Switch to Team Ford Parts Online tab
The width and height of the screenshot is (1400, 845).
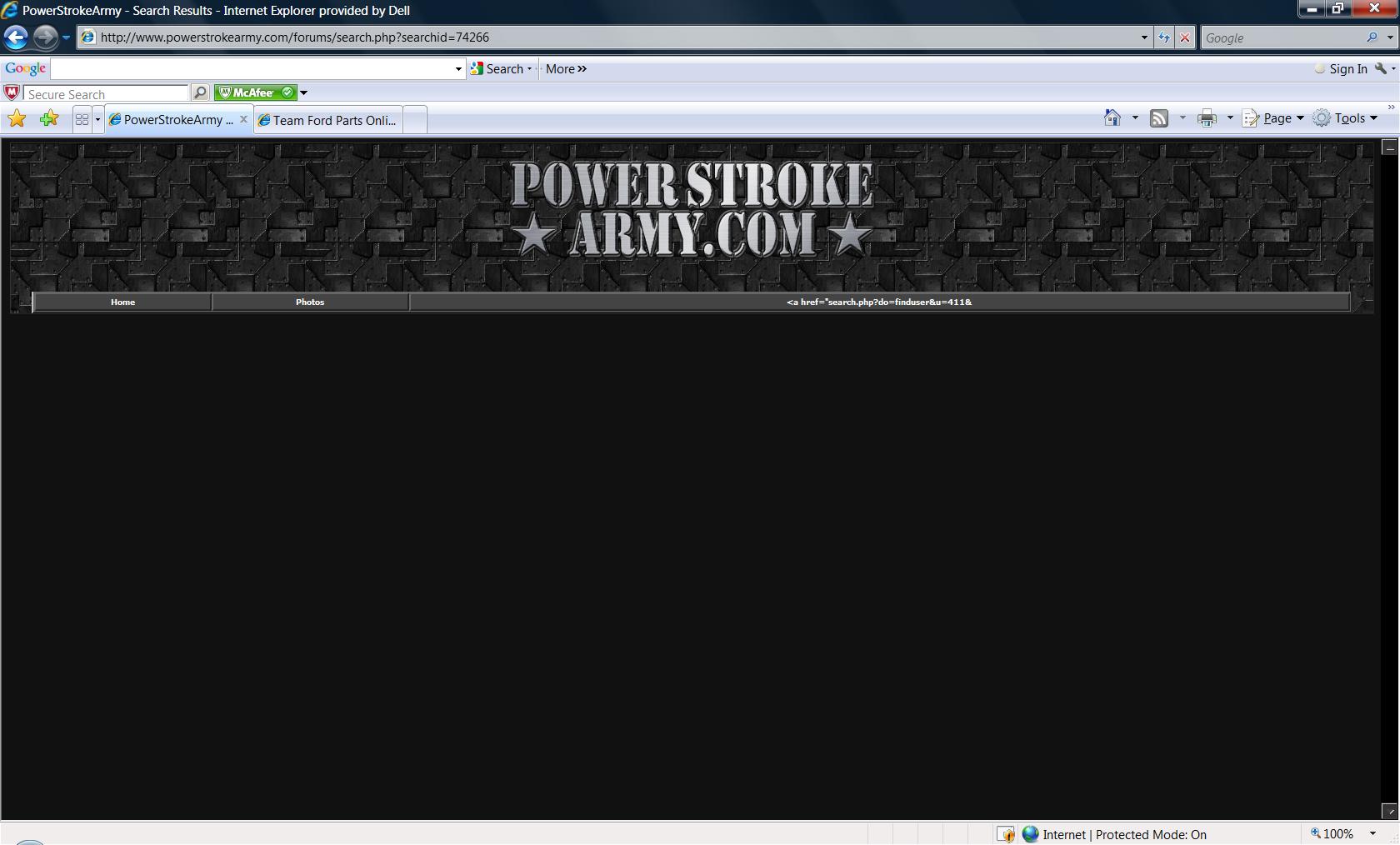click(x=328, y=120)
